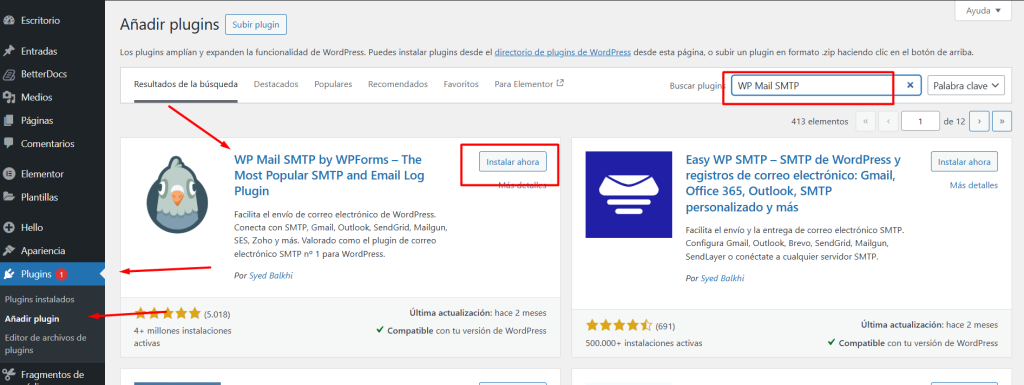1024x385 pixels.
Task: Click the Comentarios speech bubble icon
Action: (x=9, y=144)
